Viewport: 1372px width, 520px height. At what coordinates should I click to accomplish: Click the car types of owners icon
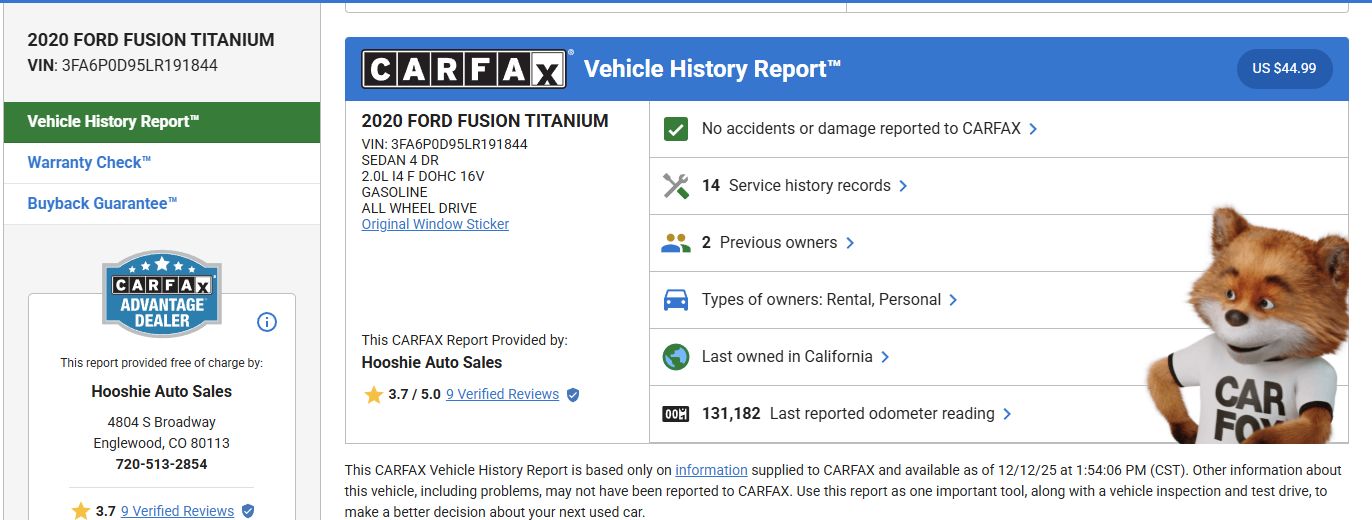coord(676,300)
